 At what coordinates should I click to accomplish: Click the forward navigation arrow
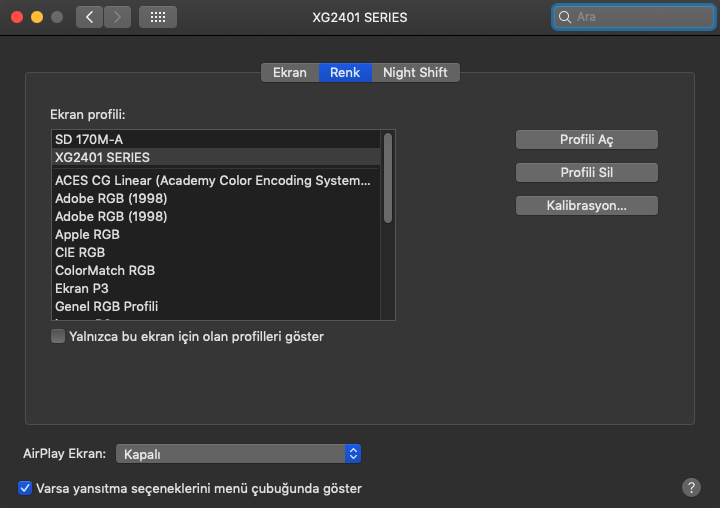point(117,17)
